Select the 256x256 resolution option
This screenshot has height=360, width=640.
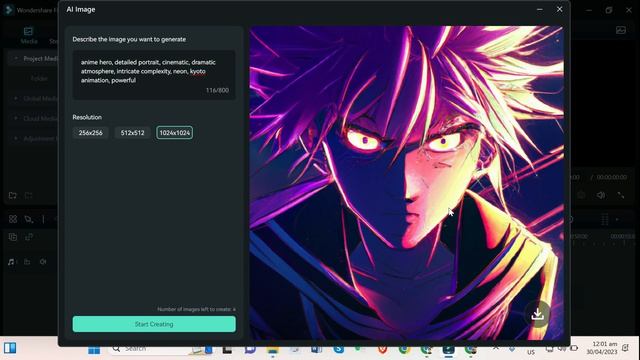click(91, 133)
